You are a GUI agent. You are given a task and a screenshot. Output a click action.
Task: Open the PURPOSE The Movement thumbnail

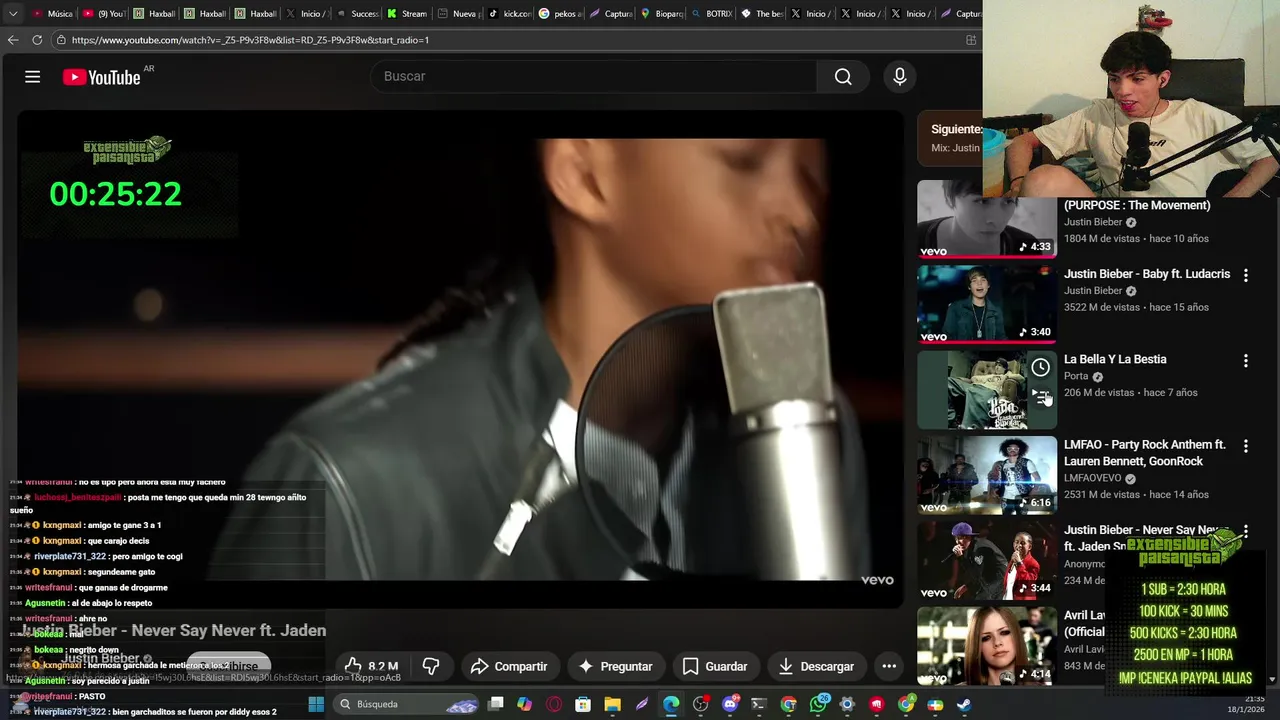pyautogui.click(x=987, y=218)
